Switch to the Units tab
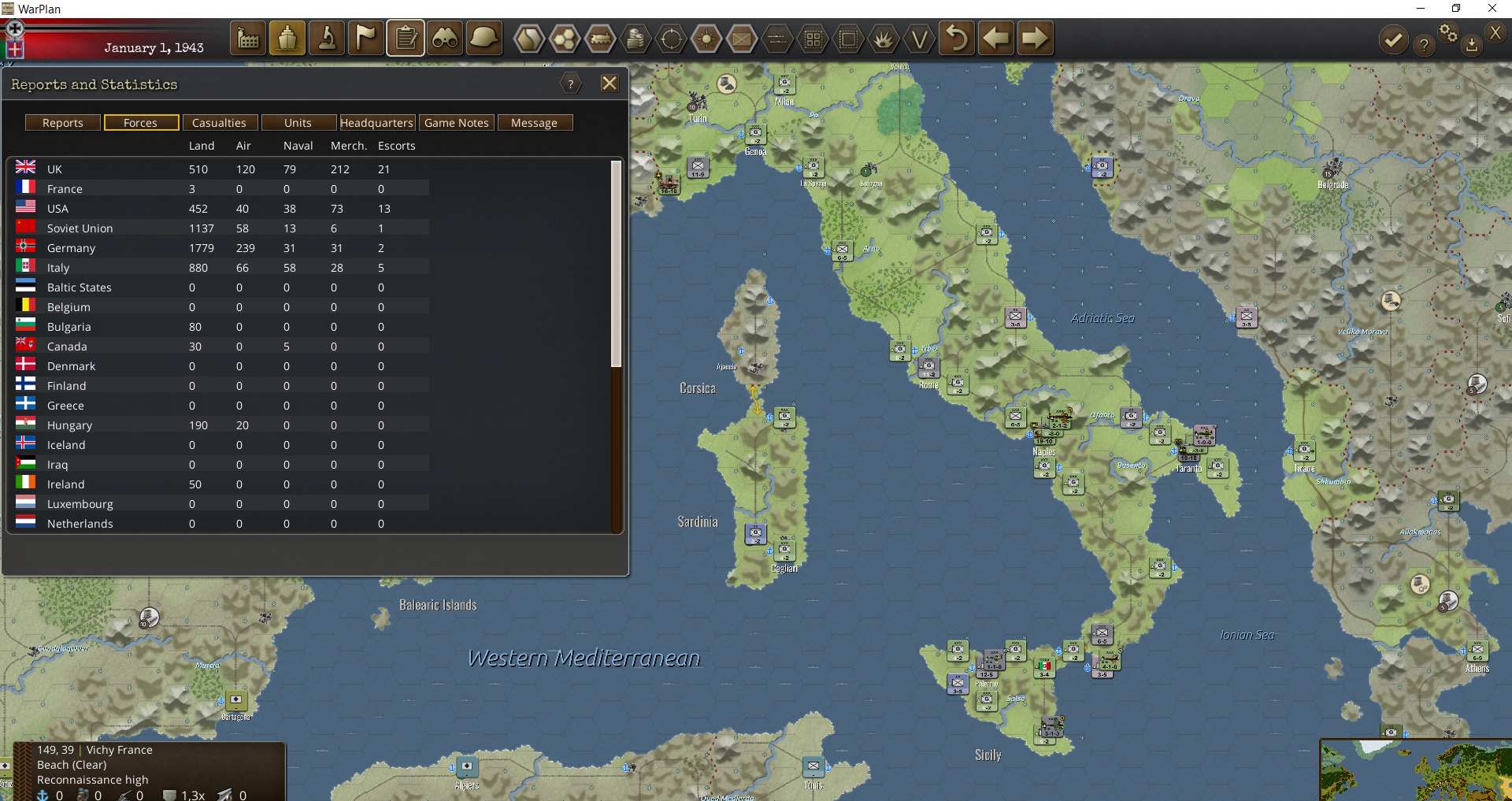1512x801 pixels. pos(298,123)
